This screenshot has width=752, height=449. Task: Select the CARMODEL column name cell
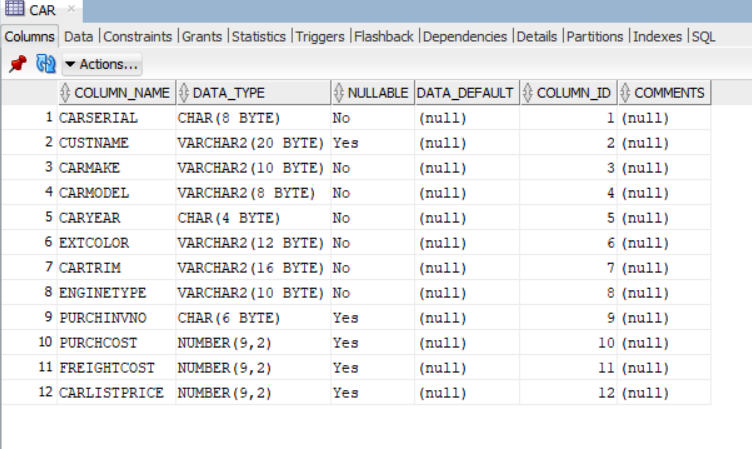click(x=117, y=193)
